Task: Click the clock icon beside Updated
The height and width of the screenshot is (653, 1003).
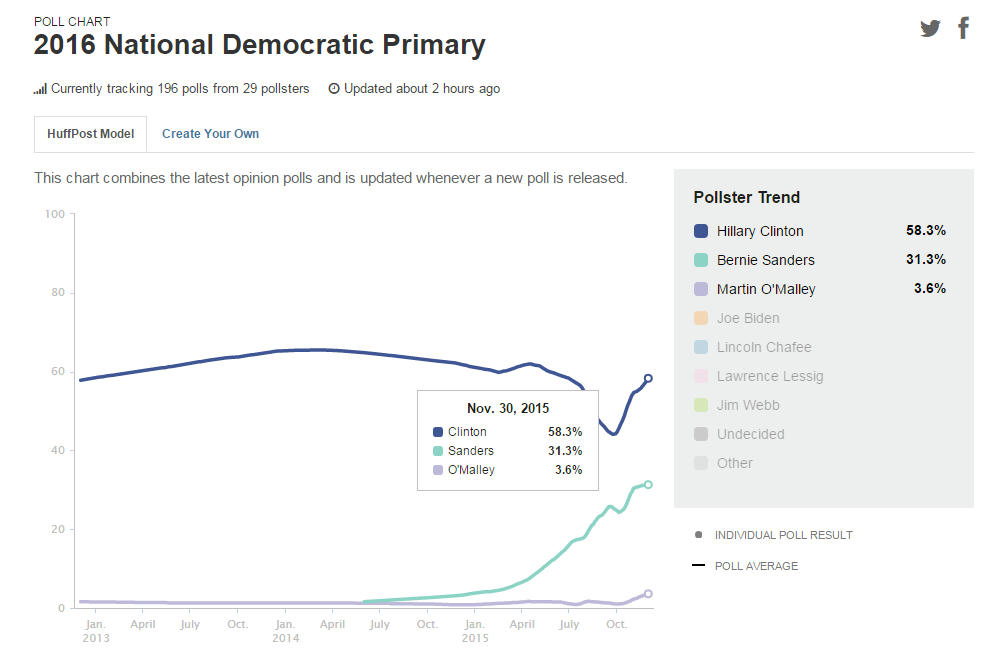Action: click(334, 89)
